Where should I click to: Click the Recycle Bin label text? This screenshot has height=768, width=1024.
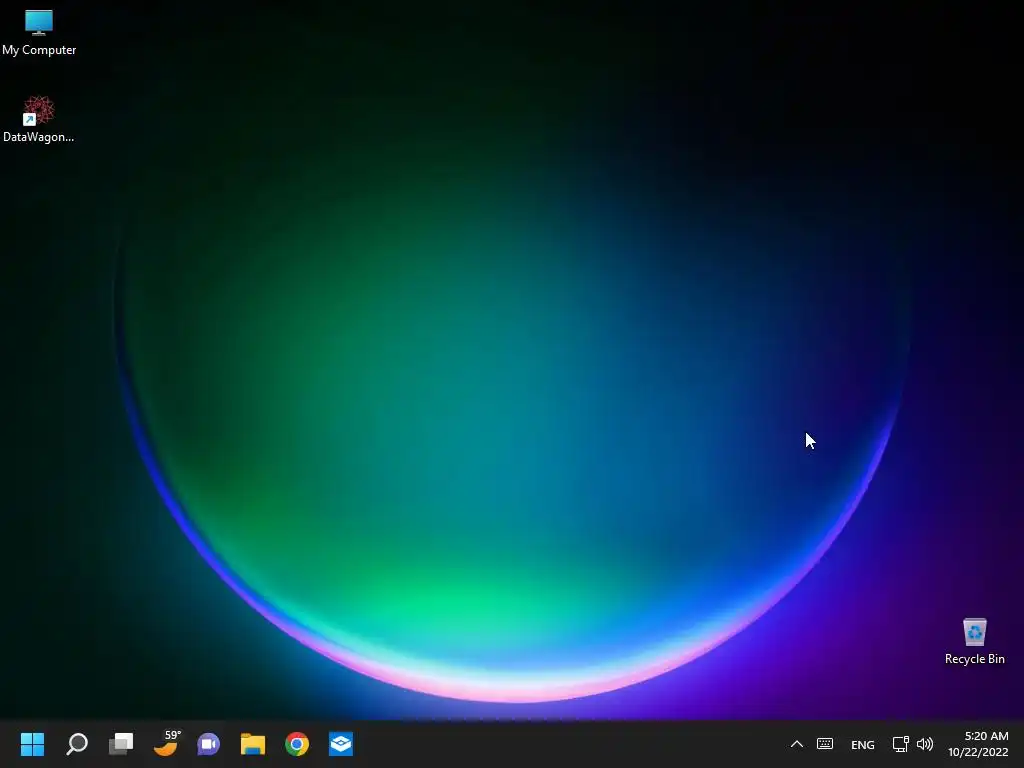974,659
